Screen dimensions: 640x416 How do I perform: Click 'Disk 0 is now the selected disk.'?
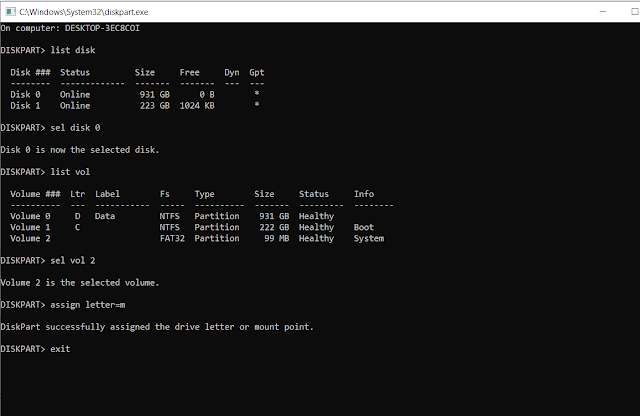pos(80,150)
